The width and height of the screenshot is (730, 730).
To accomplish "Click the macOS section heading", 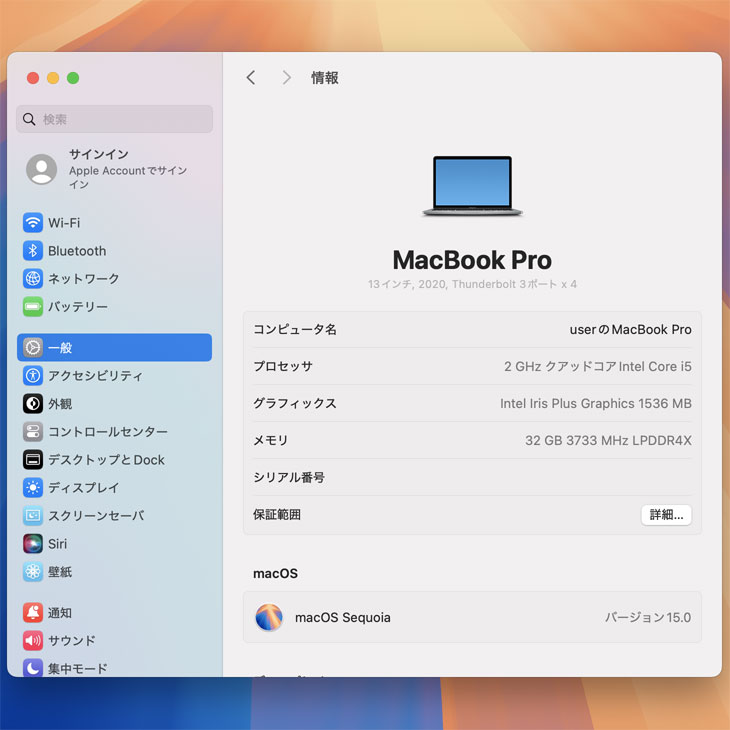I will (275, 573).
